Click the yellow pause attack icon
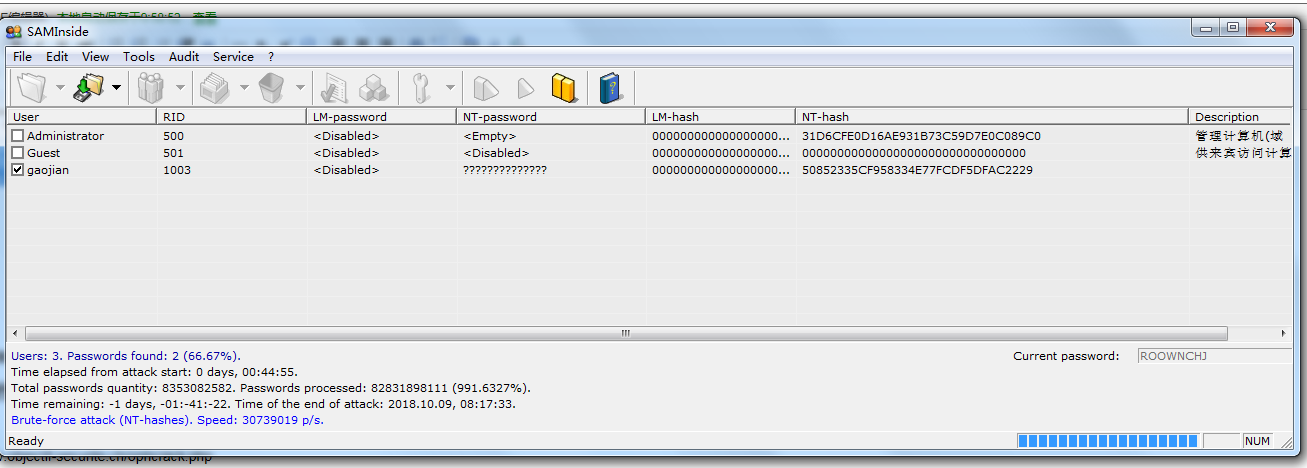Viewport: 1307px width, 468px height. [564, 88]
